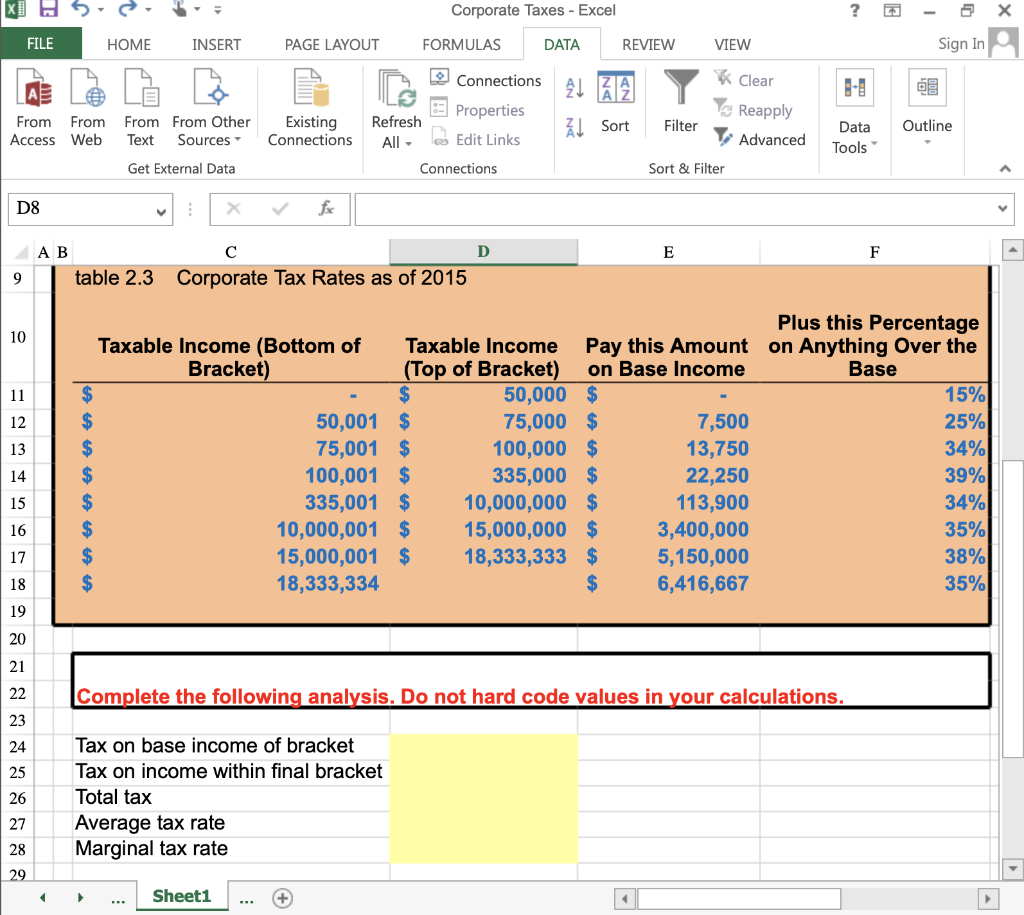The width and height of the screenshot is (1024, 915).
Task: Click the Undo arrow icon
Action: [x=80, y=9]
